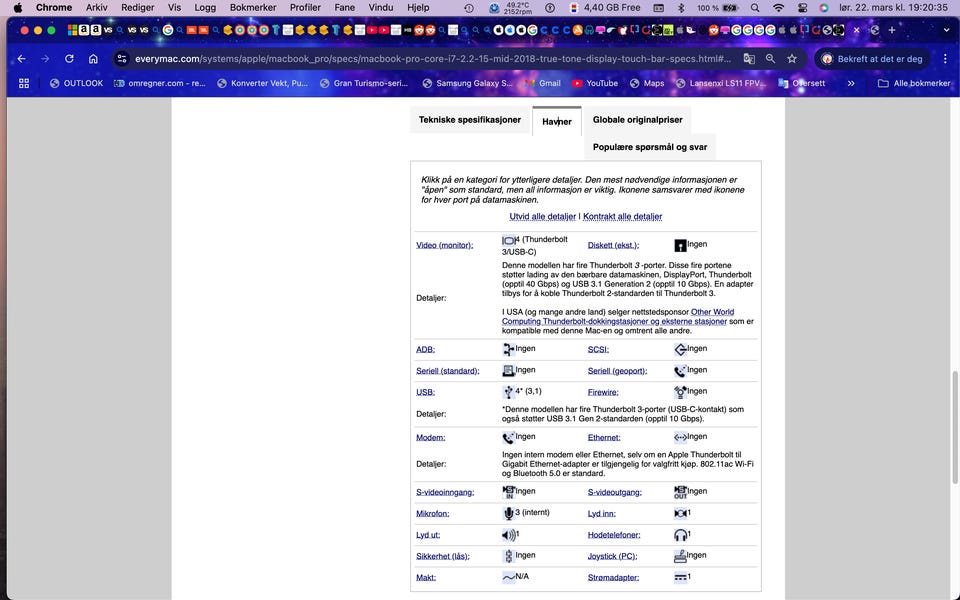Viewport: 960px width, 600px height.
Task: Click the Firewire port icon
Action: (x=680, y=392)
